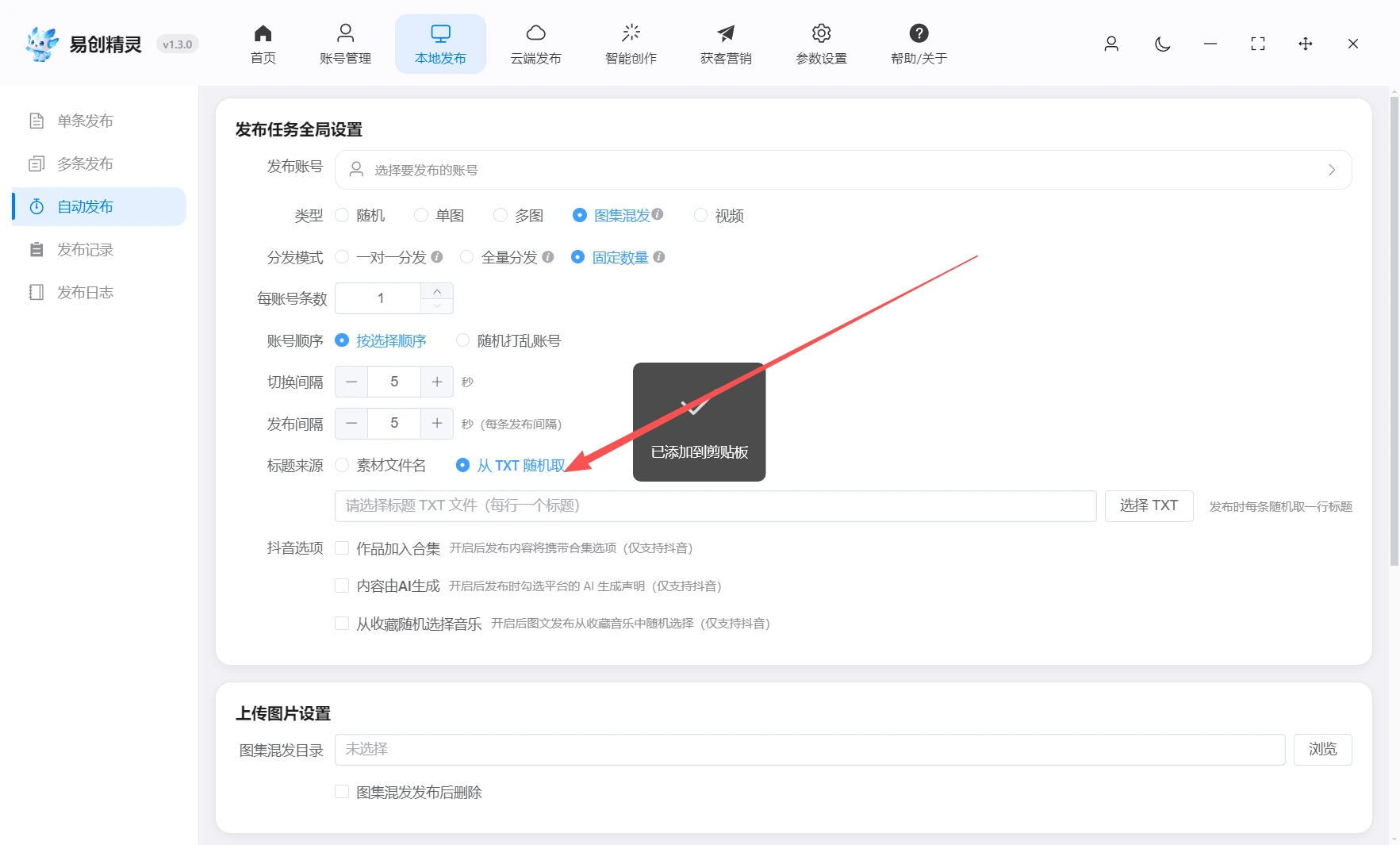The width and height of the screenshot is (1400, 845).
Task: Click the title TXT file path field
Action: [715, 505]
